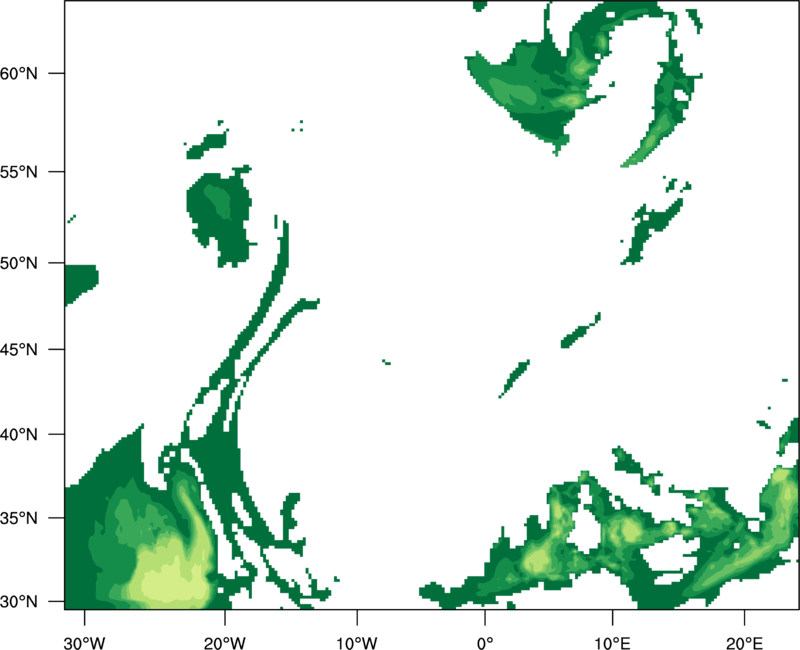Click the 50°N latitude label
Image resolution: width=800 pixels, height=650 pixels.
(x=19, y=263)
